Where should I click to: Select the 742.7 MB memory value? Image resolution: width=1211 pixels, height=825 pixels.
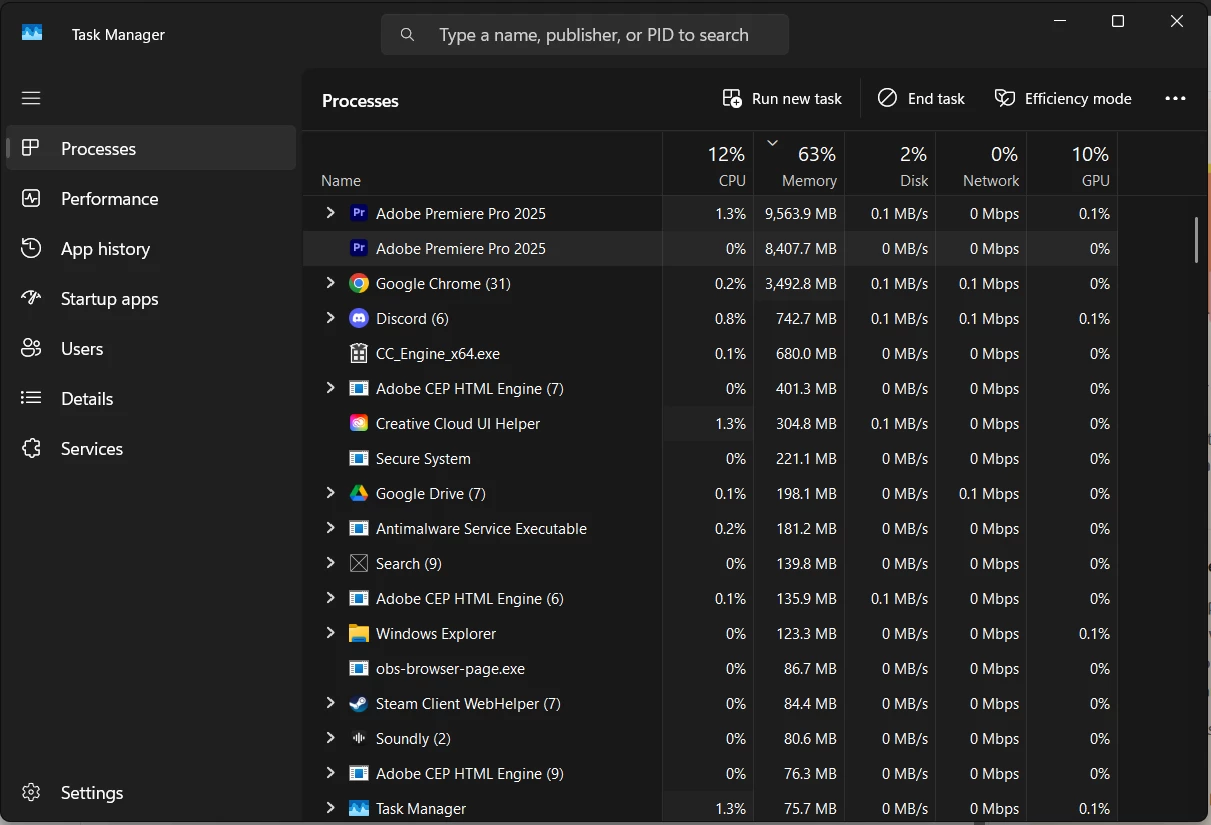coord(805,318)
